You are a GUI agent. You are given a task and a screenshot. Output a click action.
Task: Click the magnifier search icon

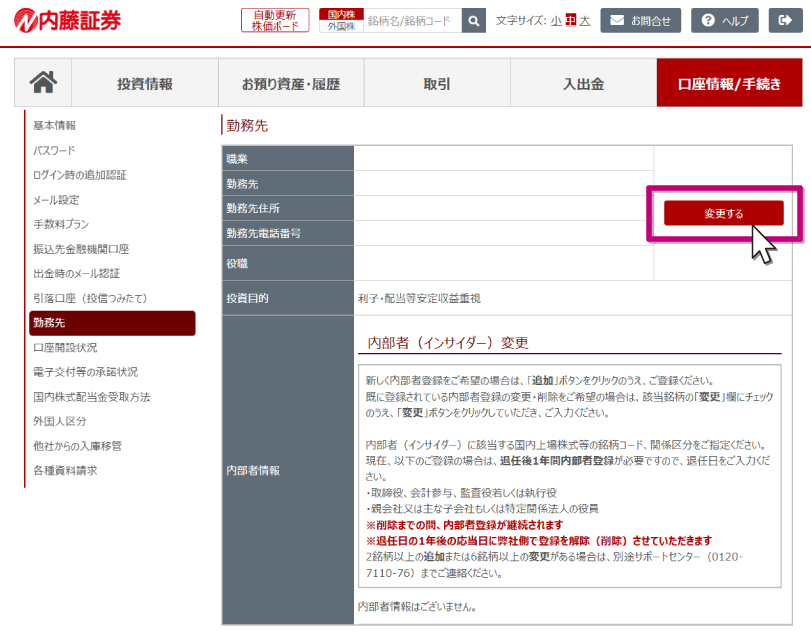tap(475, 20)
